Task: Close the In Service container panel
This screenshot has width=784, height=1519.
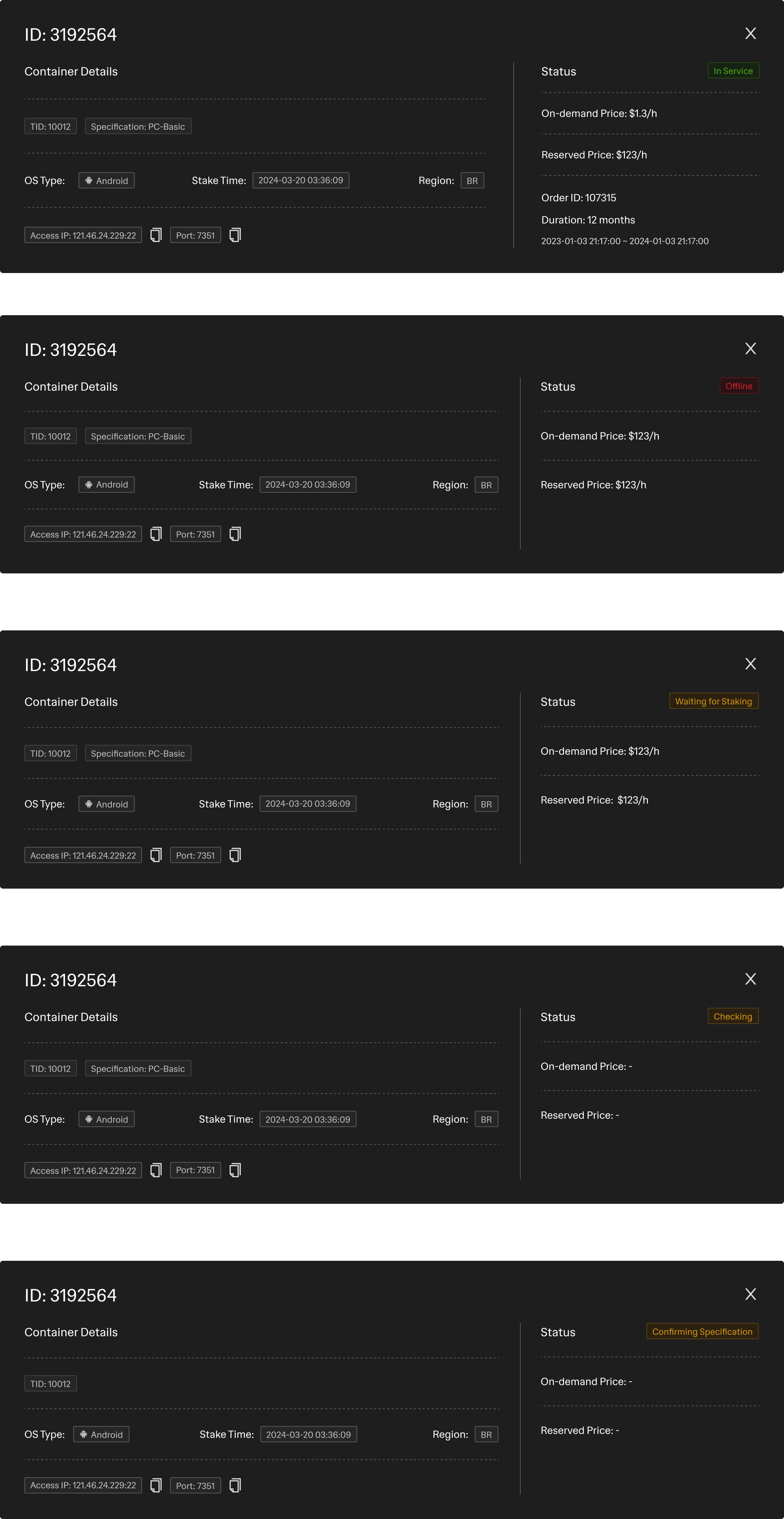Action: point(750,34)
